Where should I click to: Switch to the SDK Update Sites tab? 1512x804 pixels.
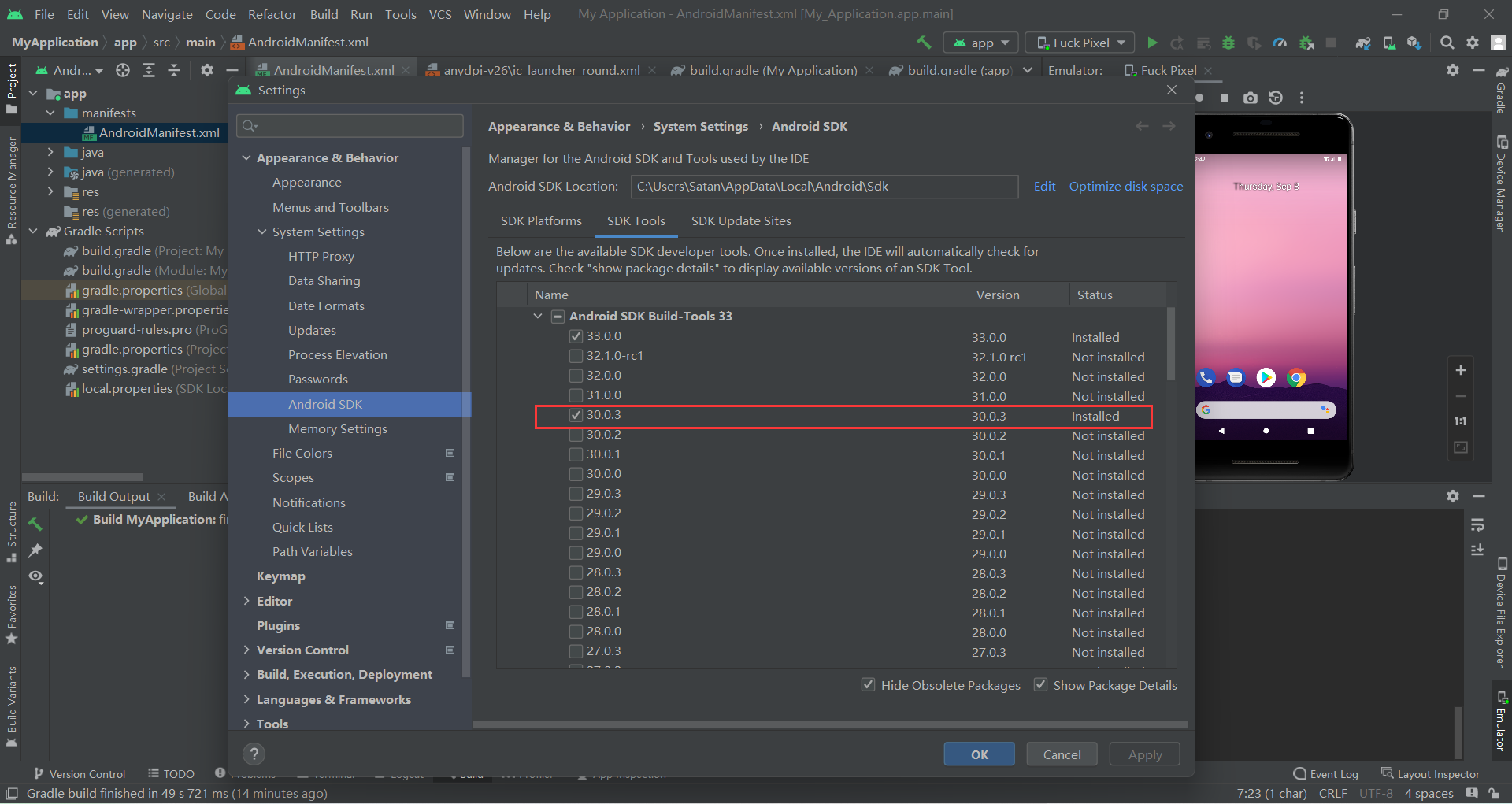click(741, 221)
